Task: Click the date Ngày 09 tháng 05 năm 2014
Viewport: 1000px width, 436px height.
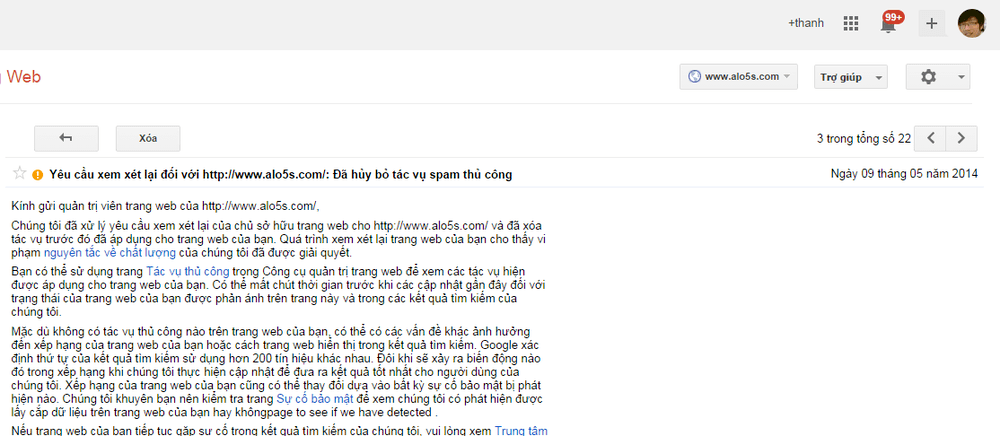Action: point(904,174)
